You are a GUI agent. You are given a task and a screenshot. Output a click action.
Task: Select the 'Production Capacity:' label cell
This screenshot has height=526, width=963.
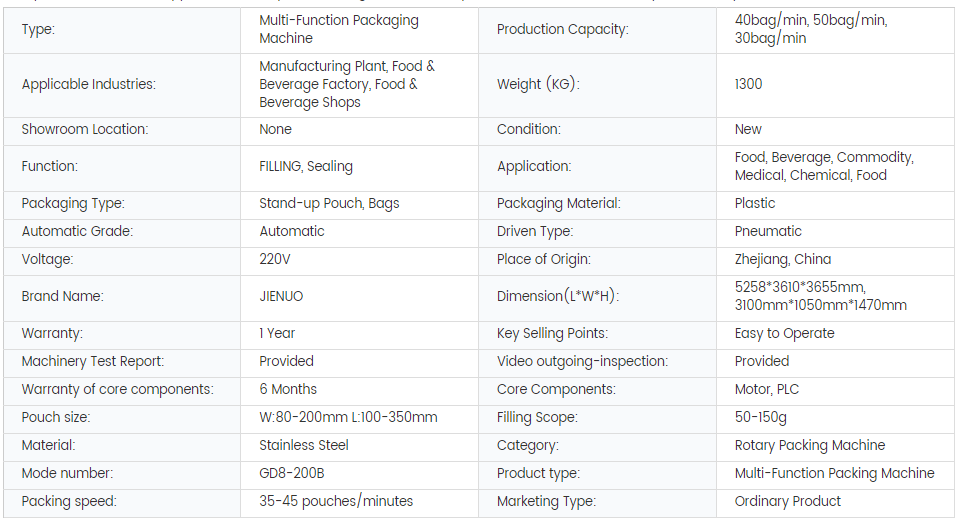(x=562, y=29)
